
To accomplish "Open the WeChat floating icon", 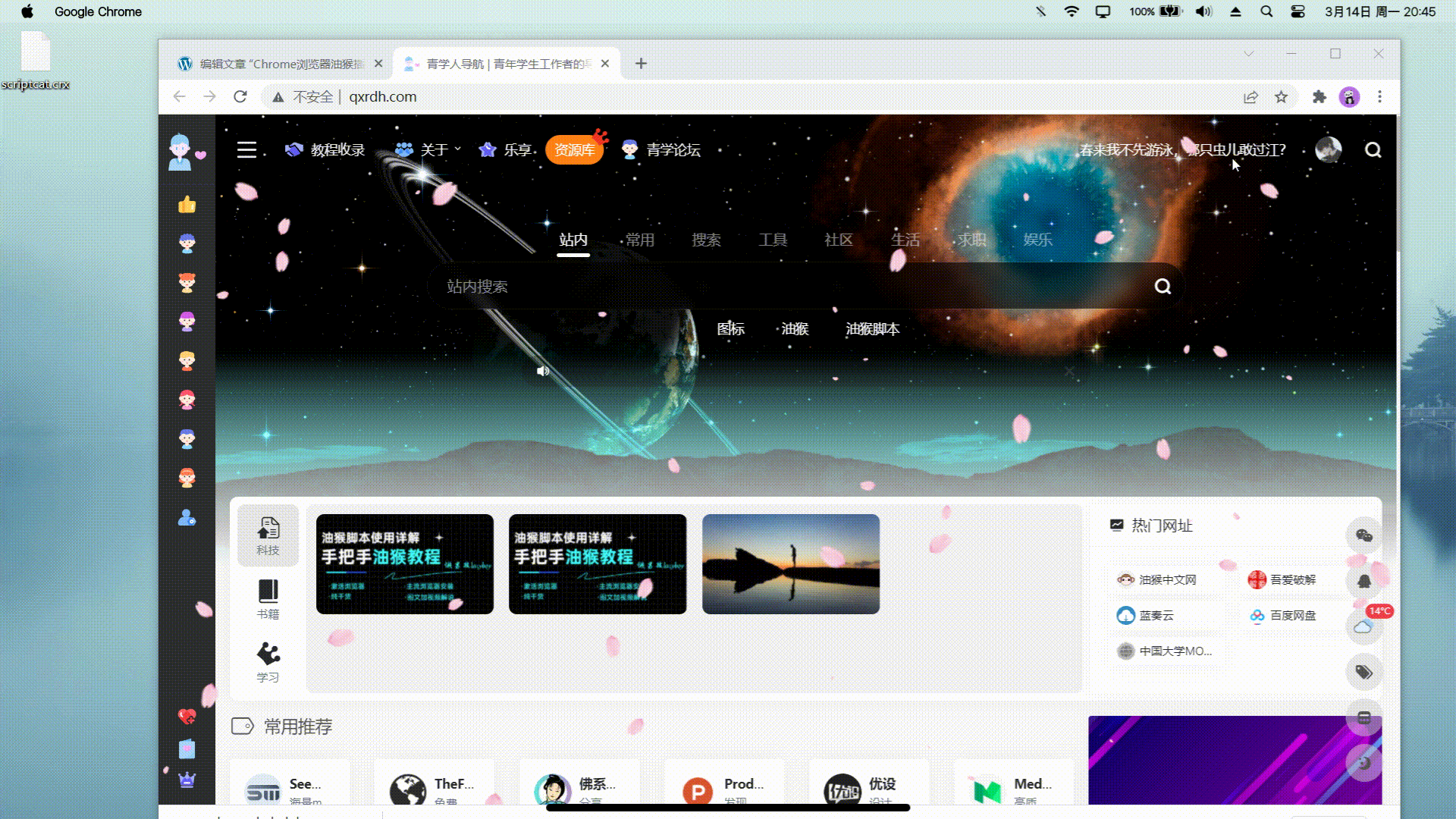I will point(1363,535).
